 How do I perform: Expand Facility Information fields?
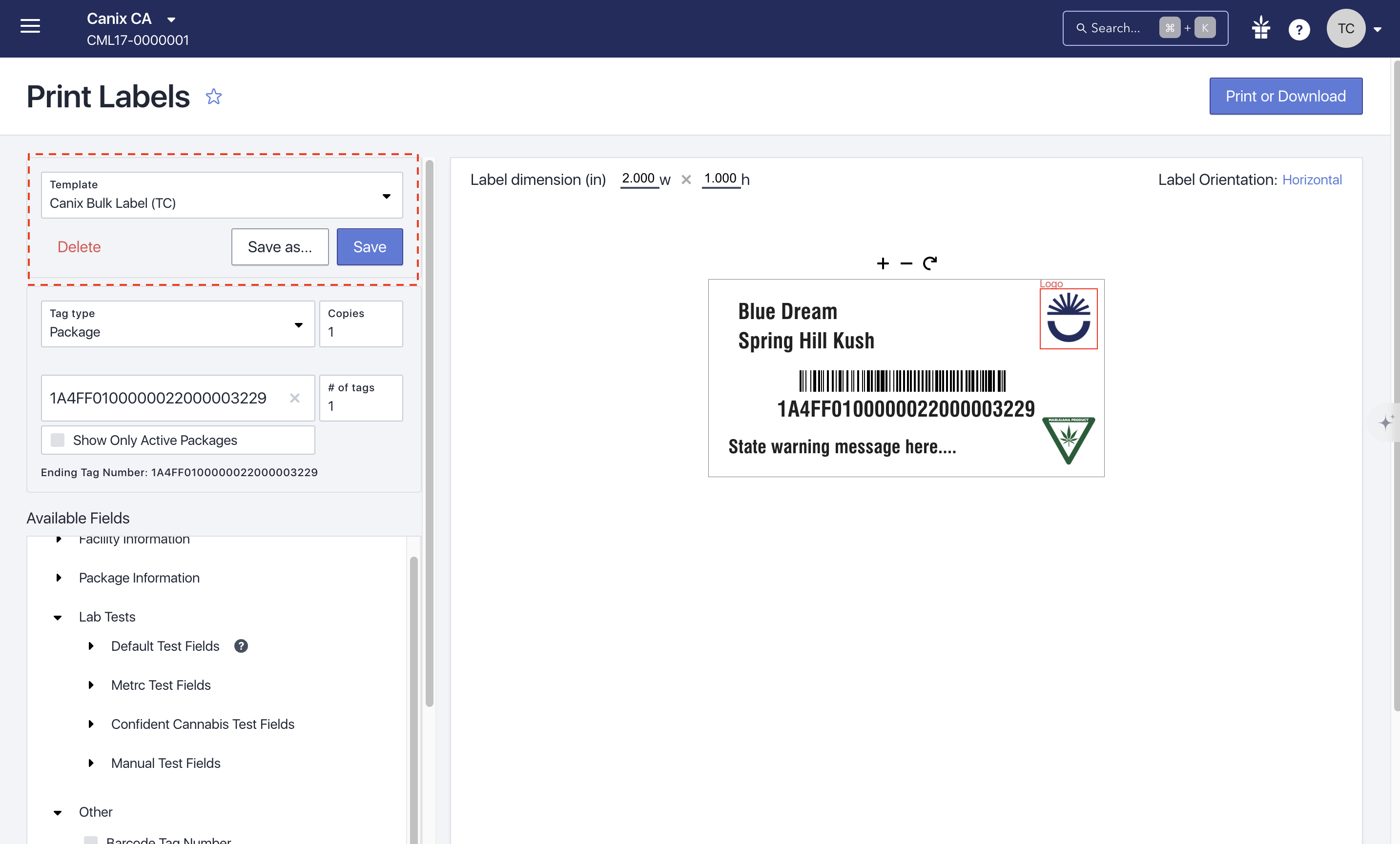point(58,540)
